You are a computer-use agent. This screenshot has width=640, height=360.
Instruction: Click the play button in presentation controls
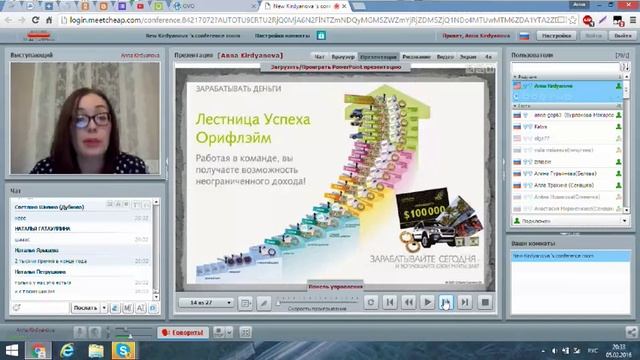[427, 302]
